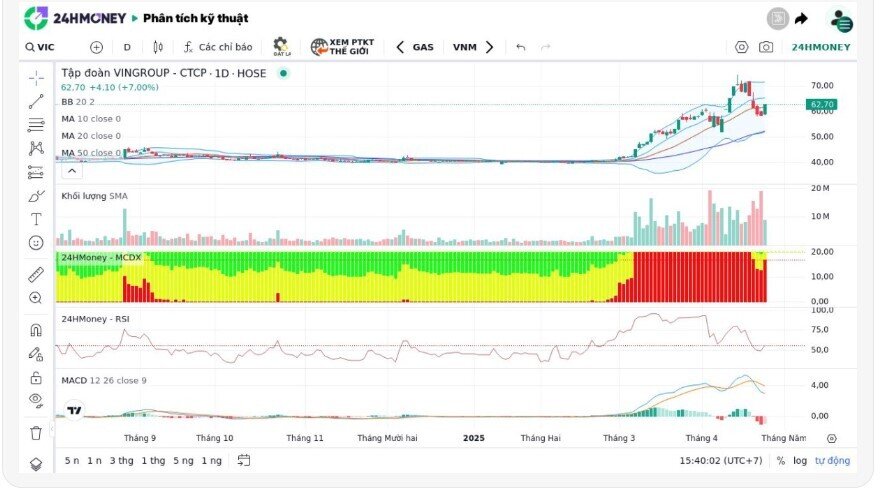Screen dimensions: 882x496
Task: Pick the text annotation tool
Action: pos(36,218)
